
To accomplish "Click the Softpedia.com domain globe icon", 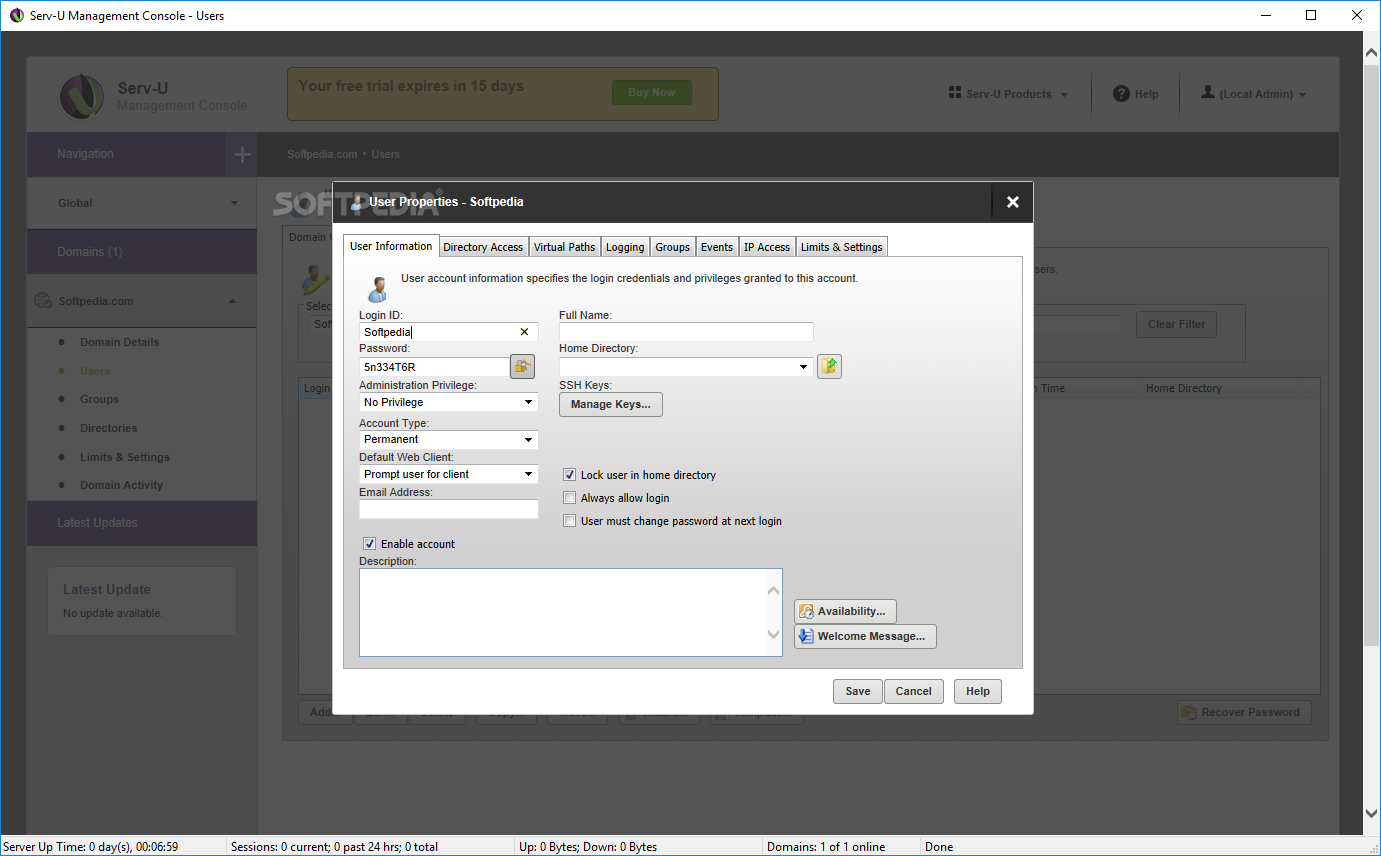I will [43, 300].
